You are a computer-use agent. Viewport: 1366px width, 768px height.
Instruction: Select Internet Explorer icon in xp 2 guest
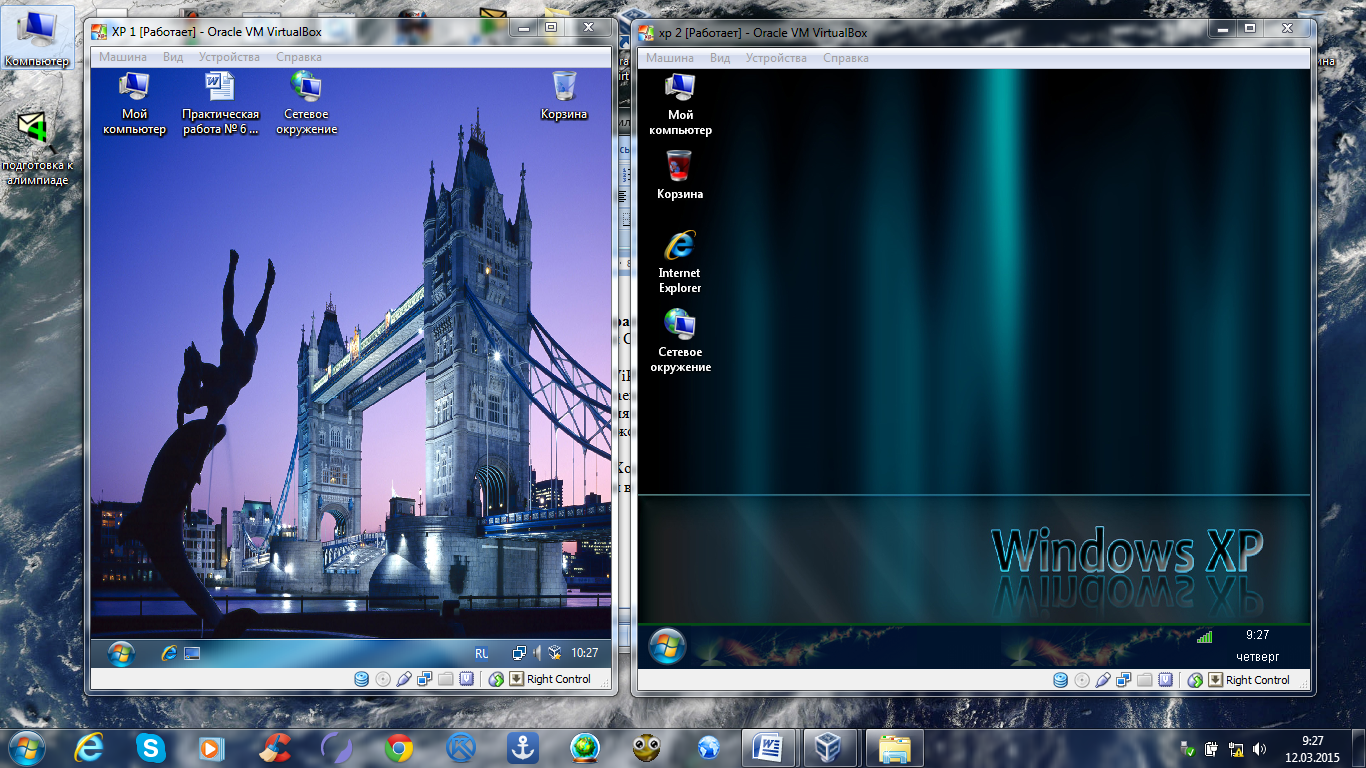pyautogui.click(x=680, y=261)
